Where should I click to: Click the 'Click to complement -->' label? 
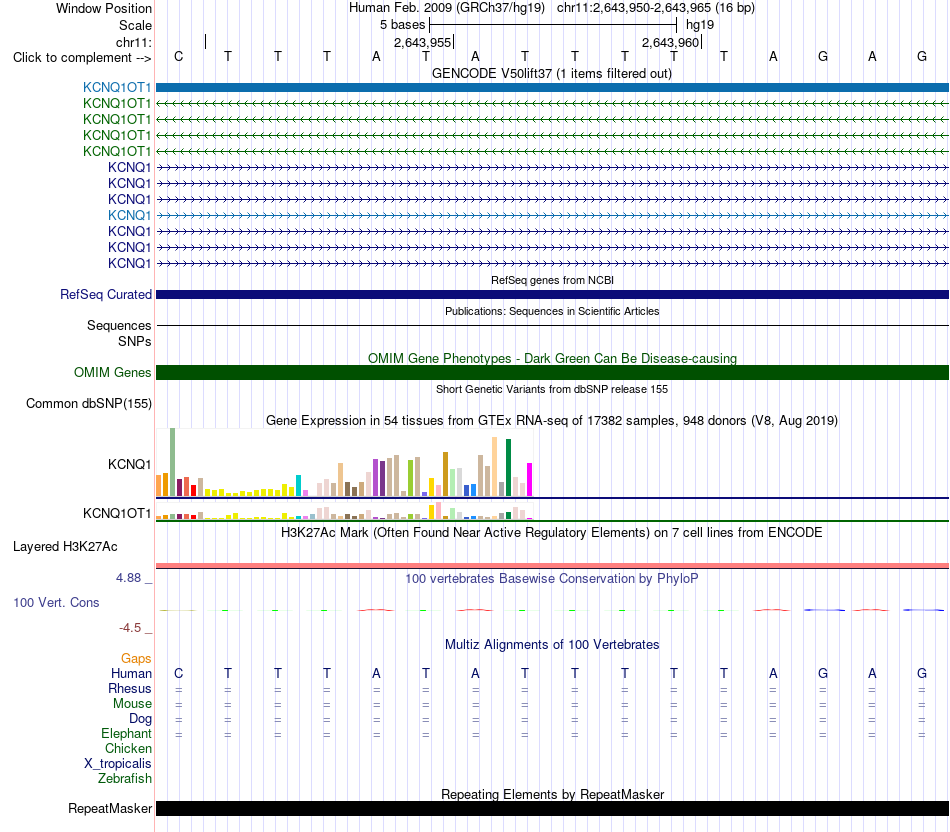coord(82,58)
